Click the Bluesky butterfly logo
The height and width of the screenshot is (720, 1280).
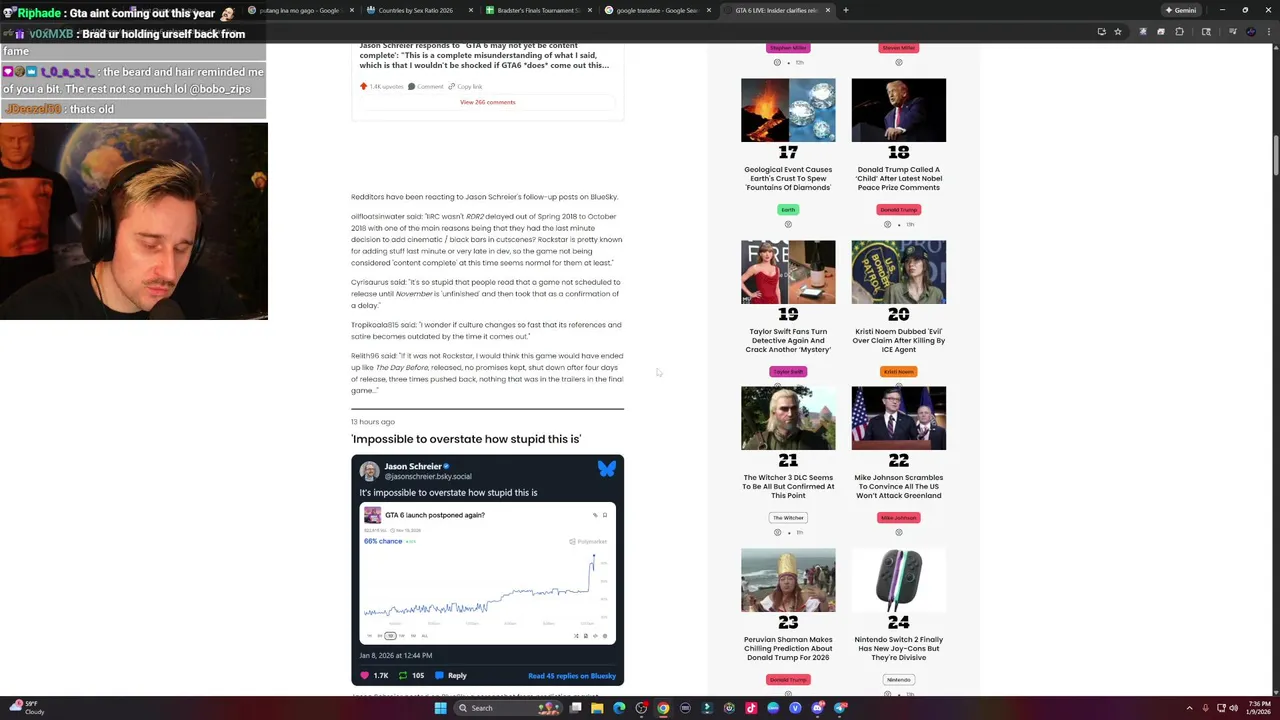click(x=606, y=468)
